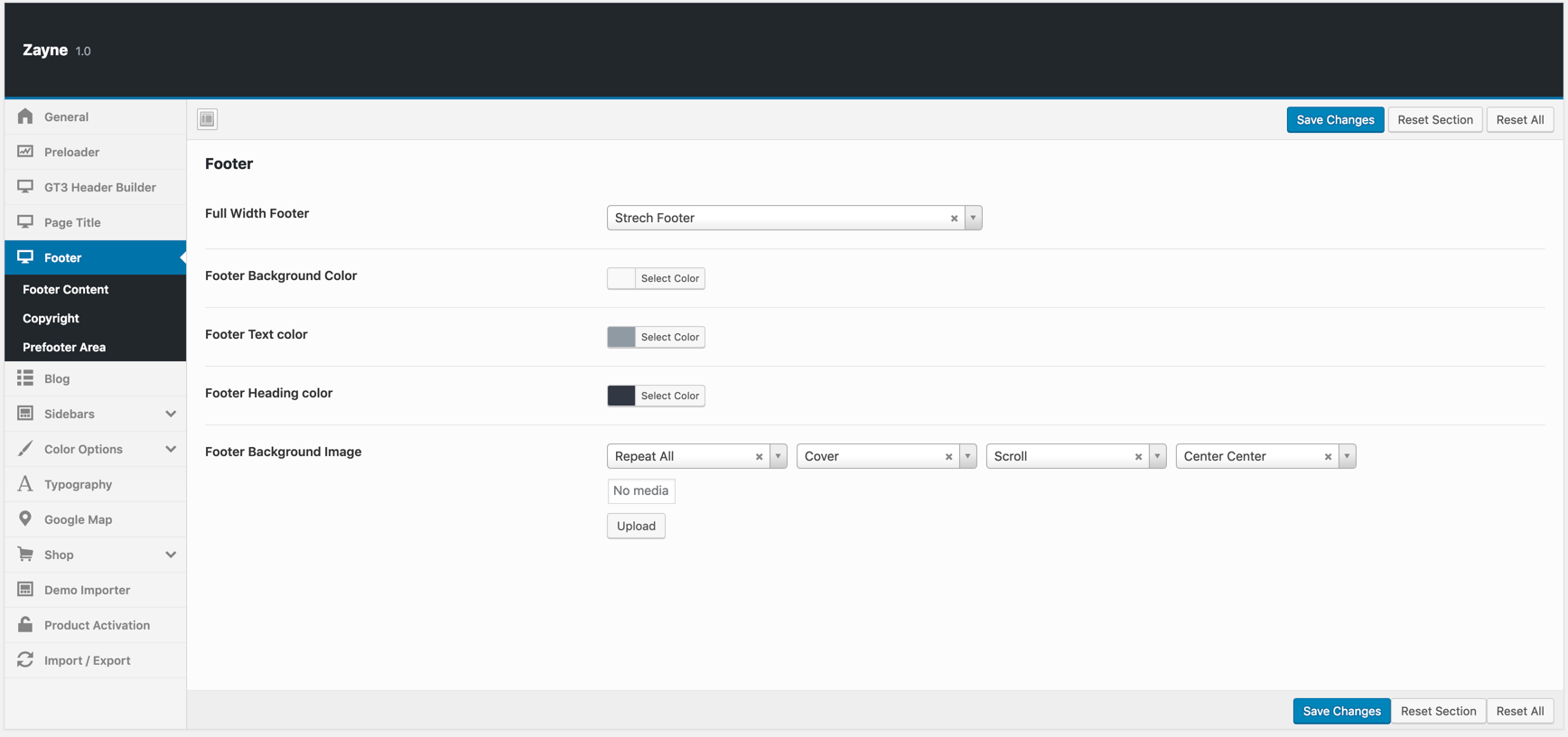Click the Page Title monitor icon
Image resolution: width=1568 pixels, height=737 pixels.
tap(25, 222)
